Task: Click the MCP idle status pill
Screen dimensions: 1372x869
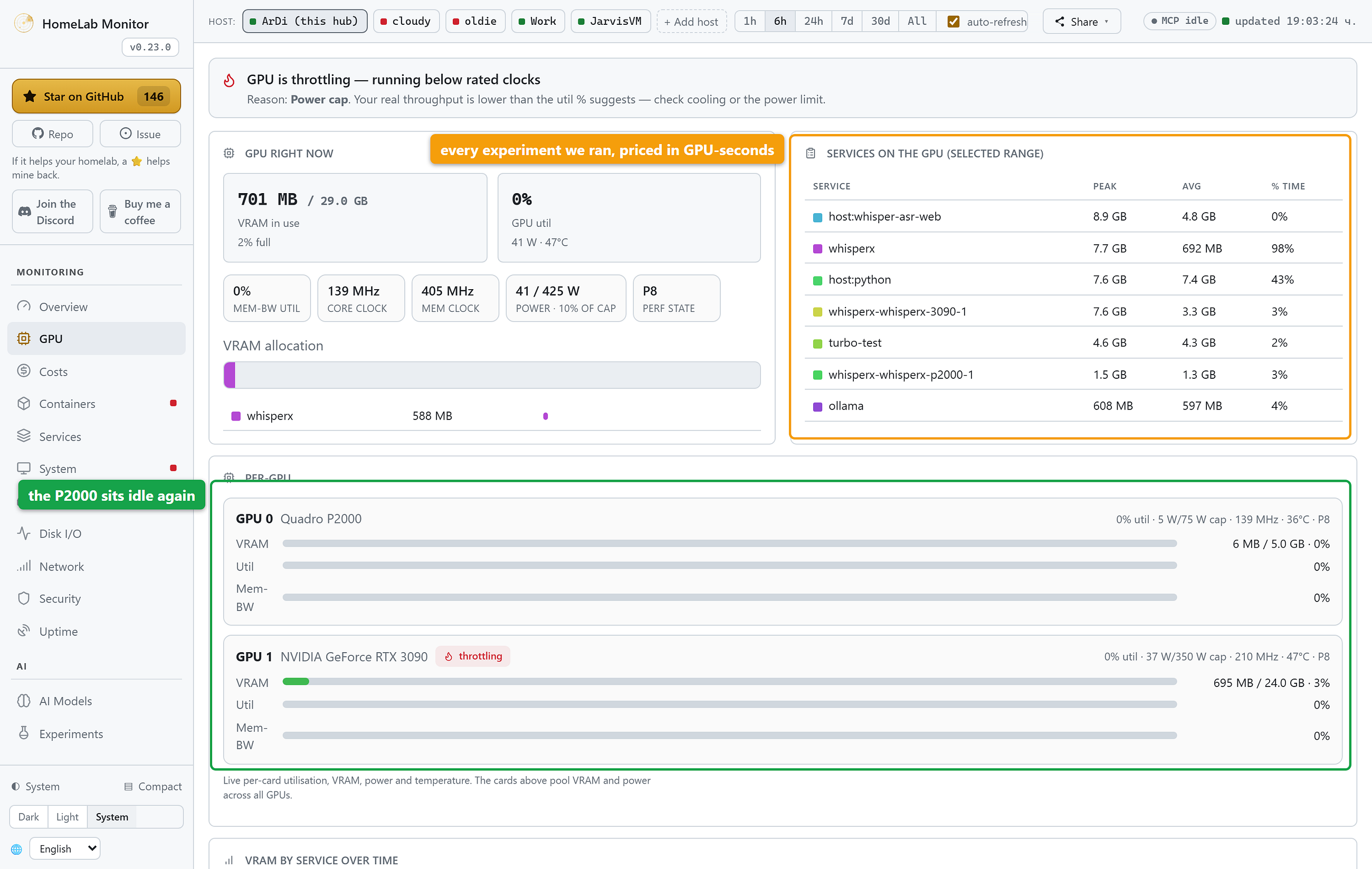Action: (1179, 21)
